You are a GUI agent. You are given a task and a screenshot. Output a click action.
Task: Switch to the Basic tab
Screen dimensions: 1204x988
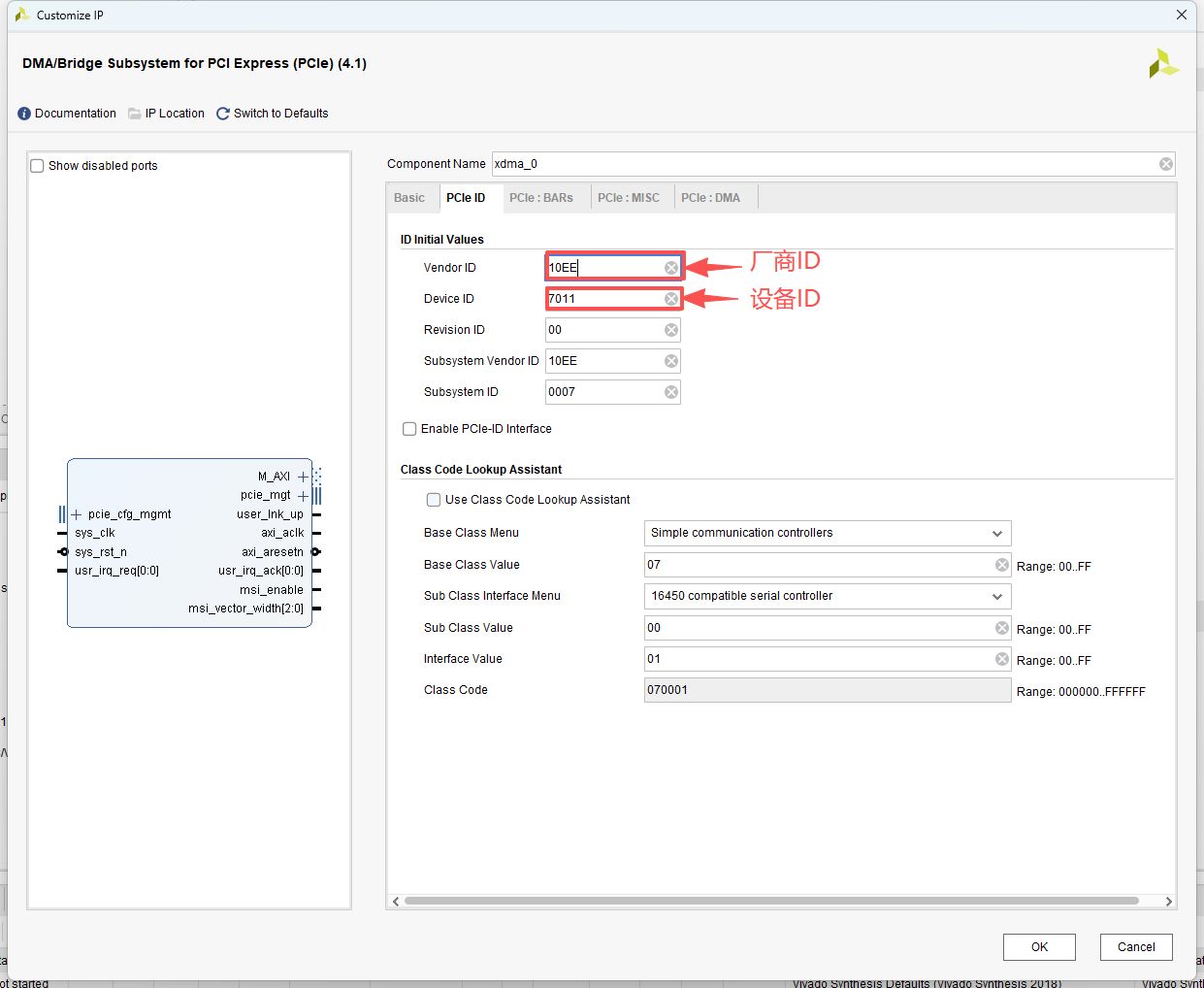[x=409, y=198]
